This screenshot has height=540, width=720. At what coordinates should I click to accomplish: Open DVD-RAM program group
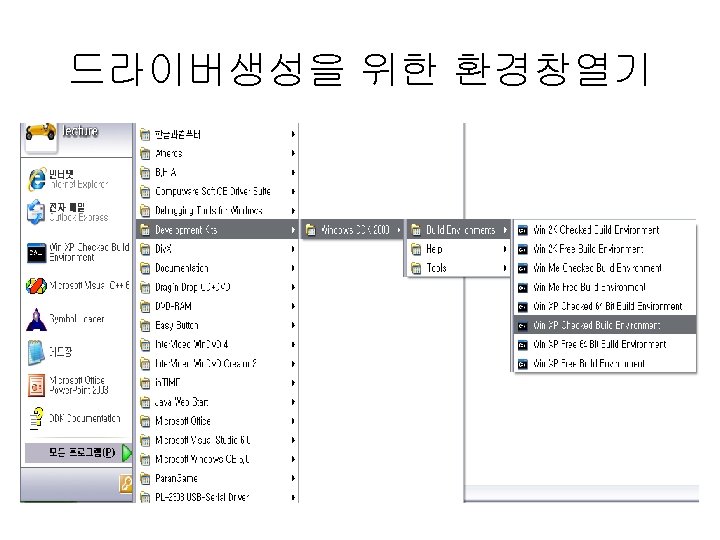coord(218,306)
